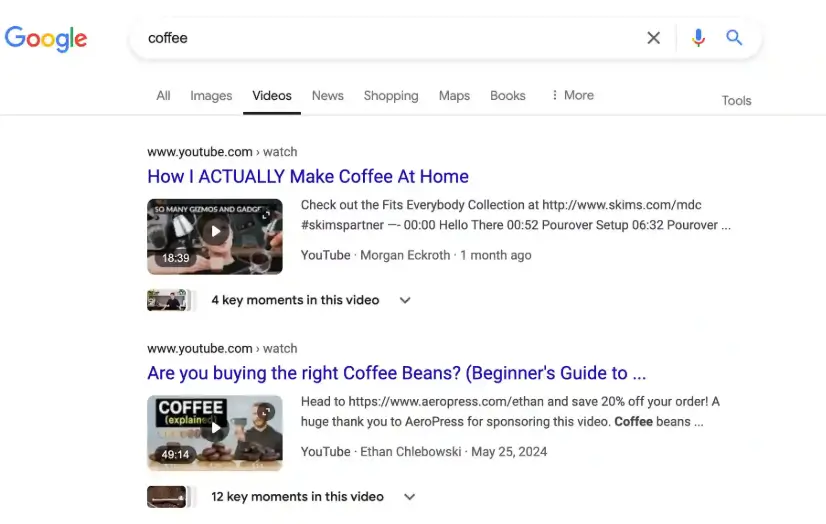The image size is (826, 524).
Task: Switch to the News tab
Action: click(x=327, y=96)
